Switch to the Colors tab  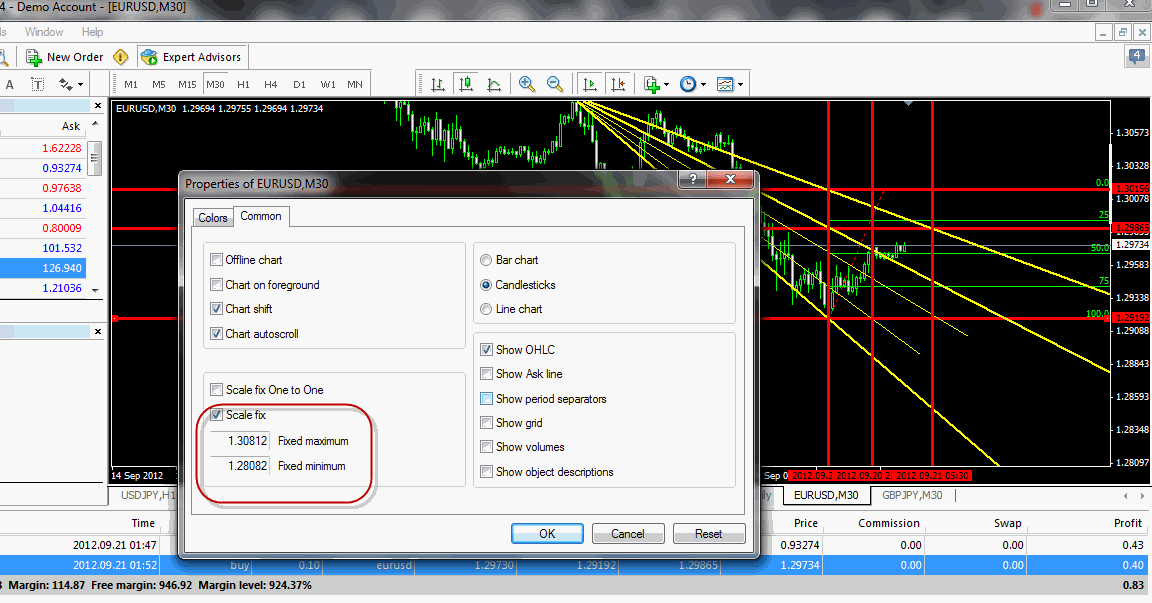tap(213, 218)
